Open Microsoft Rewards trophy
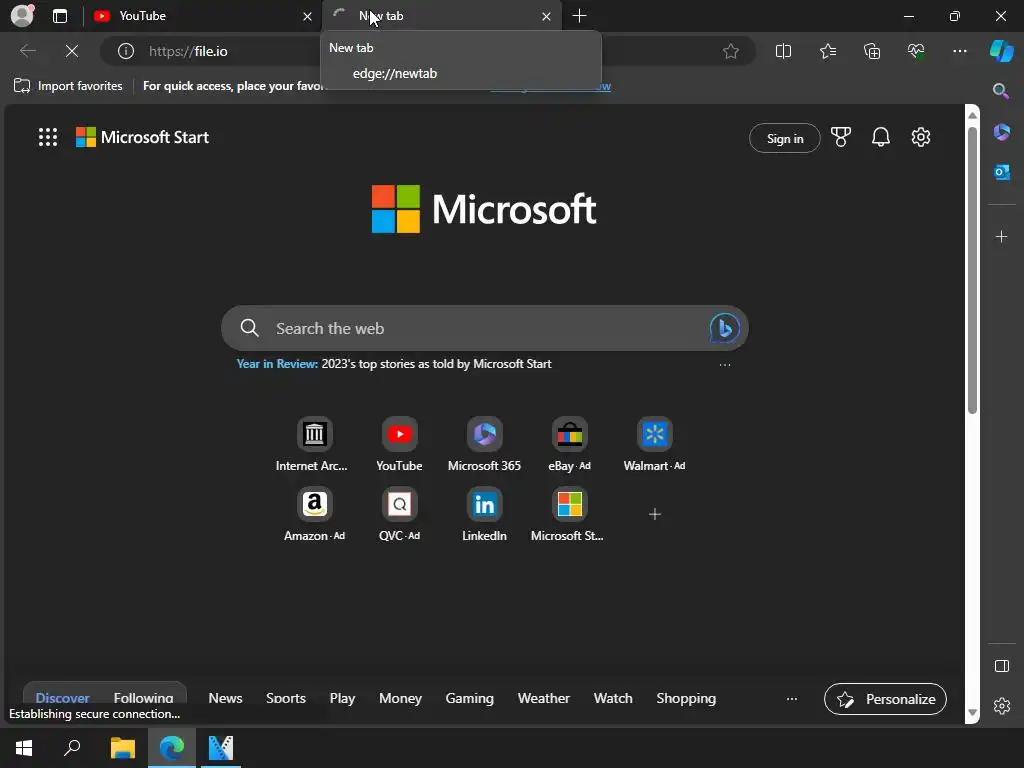This screenshot has width=1024, height=768. (x=840, y=137)
